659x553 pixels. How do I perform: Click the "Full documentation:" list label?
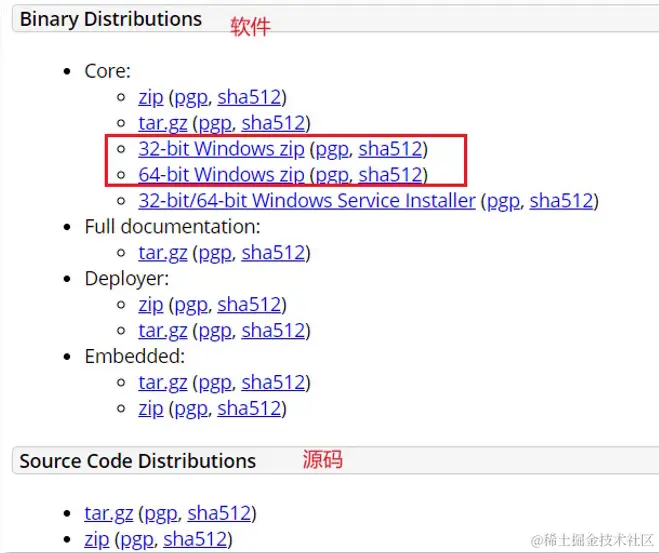coord(172,227)
